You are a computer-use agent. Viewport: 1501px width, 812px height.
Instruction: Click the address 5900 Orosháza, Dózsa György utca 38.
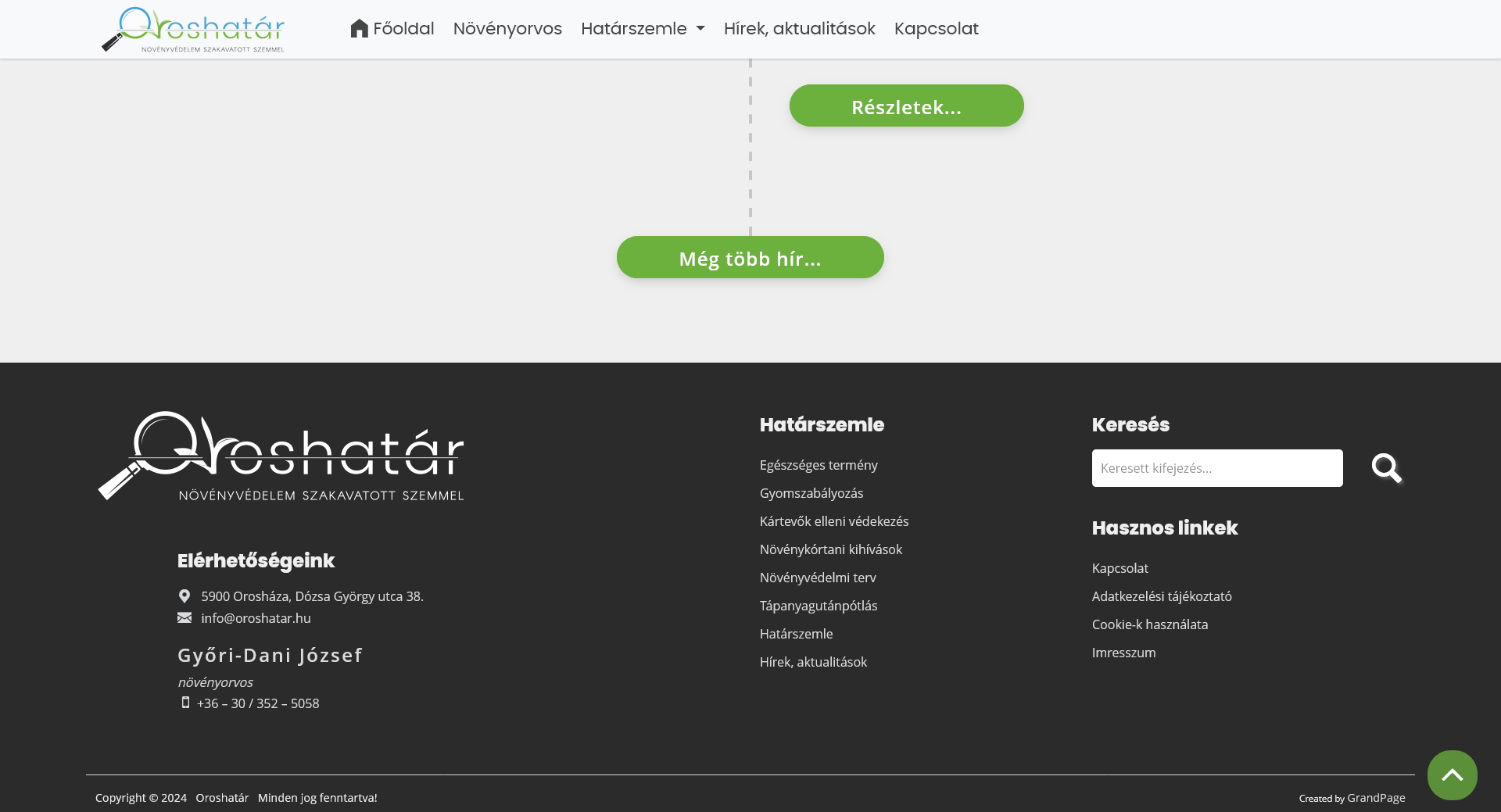(x=312, y=596)
